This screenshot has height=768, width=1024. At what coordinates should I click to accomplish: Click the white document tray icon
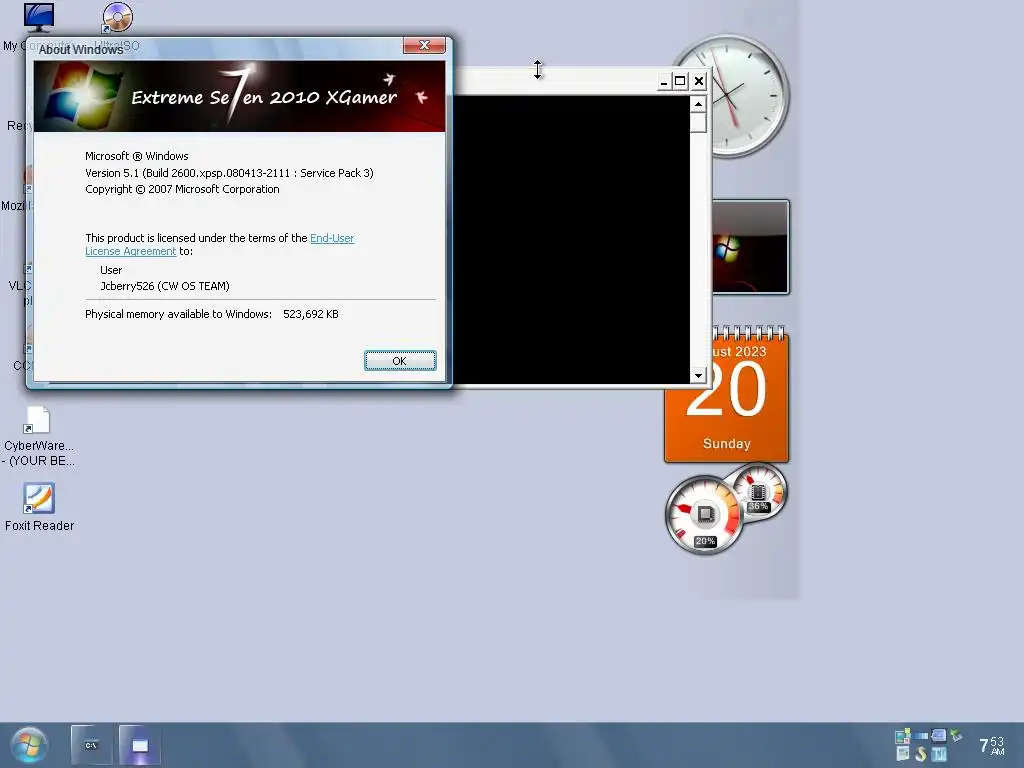pos(903,754)
